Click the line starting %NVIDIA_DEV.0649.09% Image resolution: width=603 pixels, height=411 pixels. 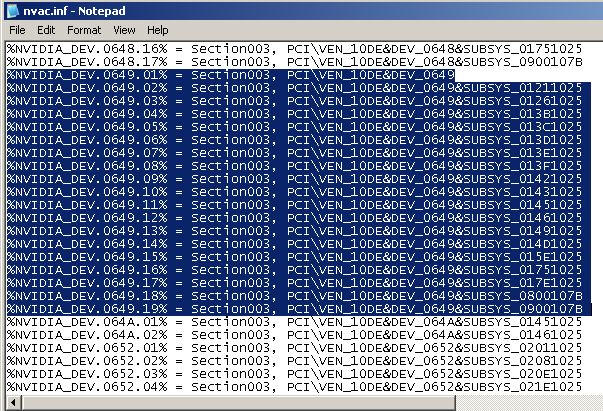tap(295, 179)
